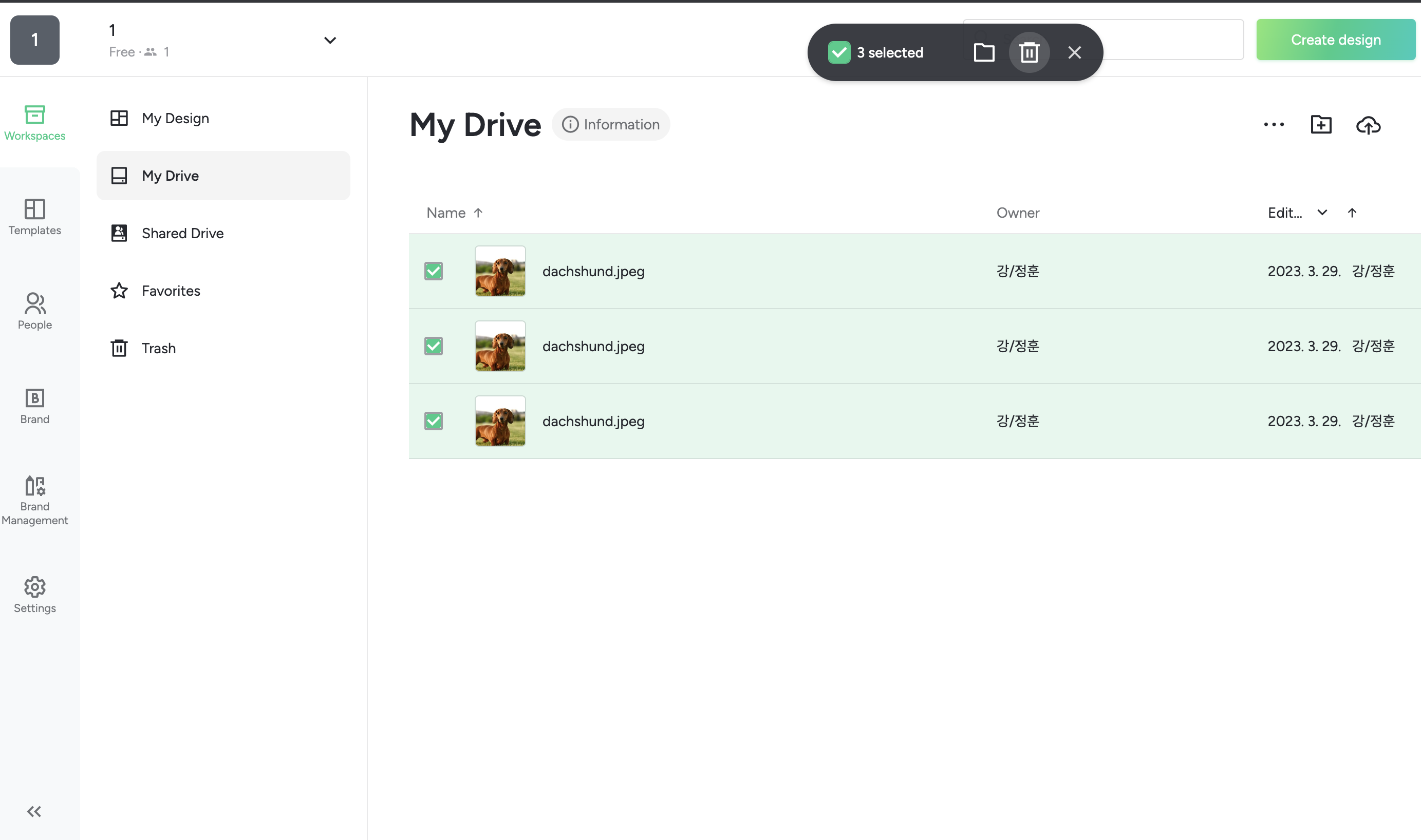Uncheck the third dachshund.jpeg checkbox
The width and height of the screenshot is (1421, 840).
pyautogui.click(x=433, y=421)
